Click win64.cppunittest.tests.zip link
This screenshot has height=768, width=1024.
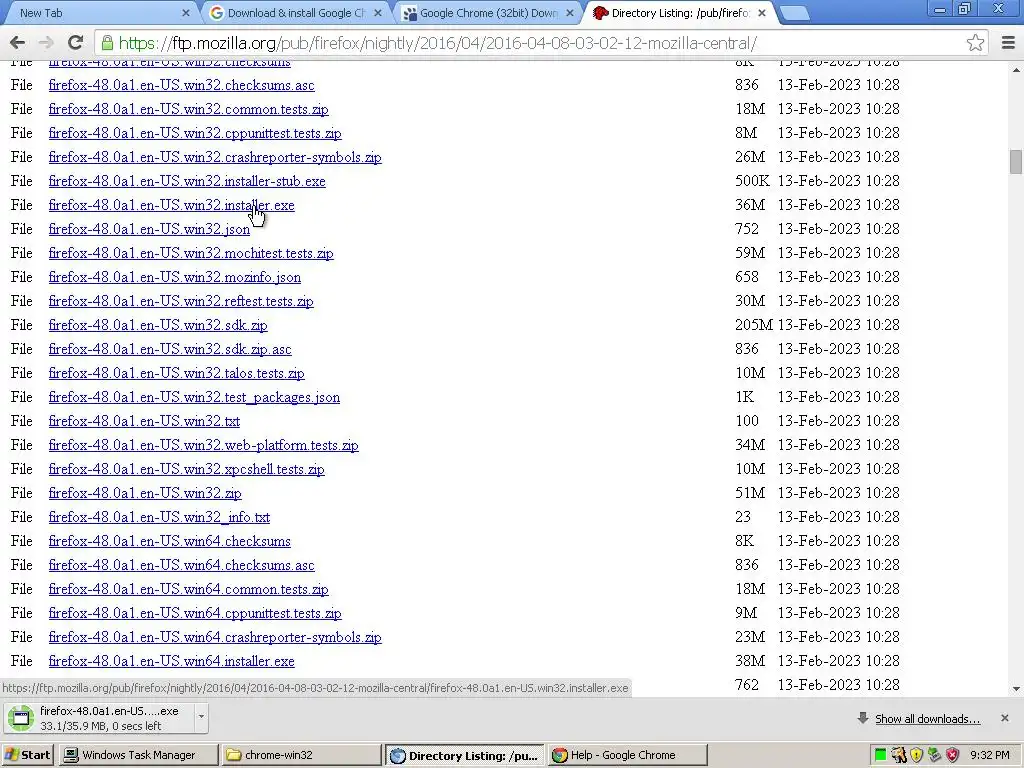195,613
